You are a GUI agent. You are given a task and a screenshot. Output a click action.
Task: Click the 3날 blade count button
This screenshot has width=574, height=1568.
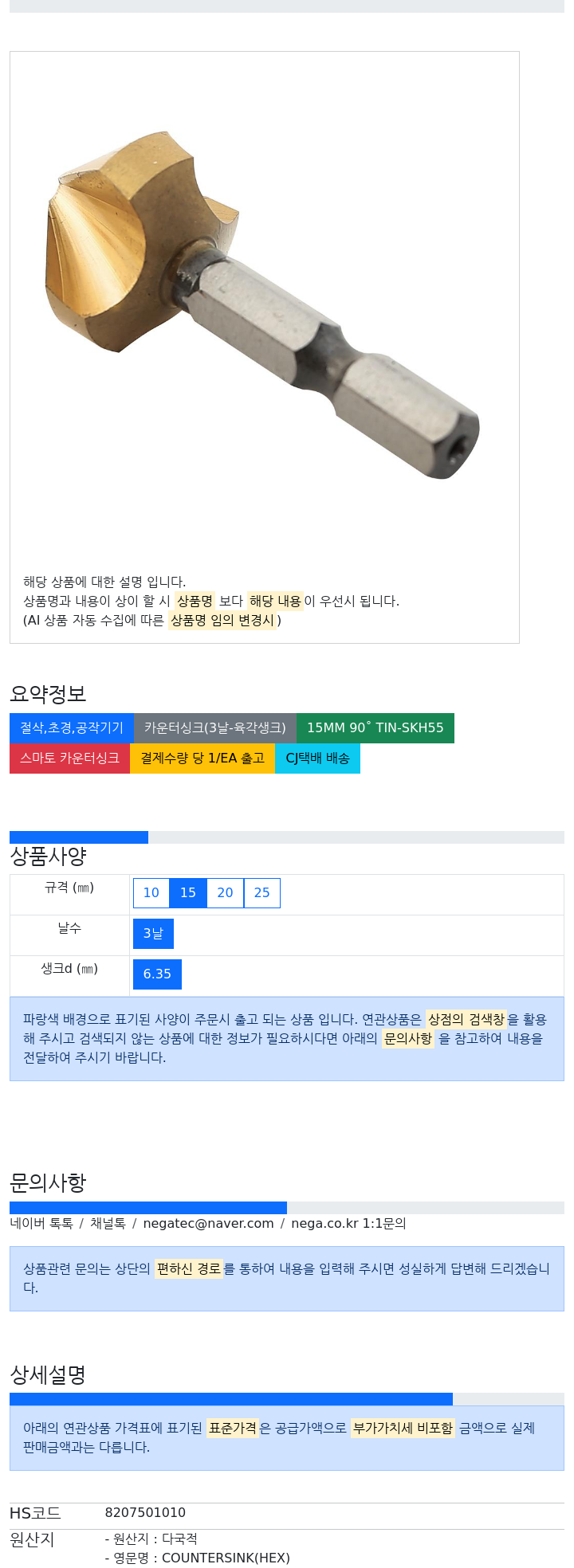[x=153, y=934]
